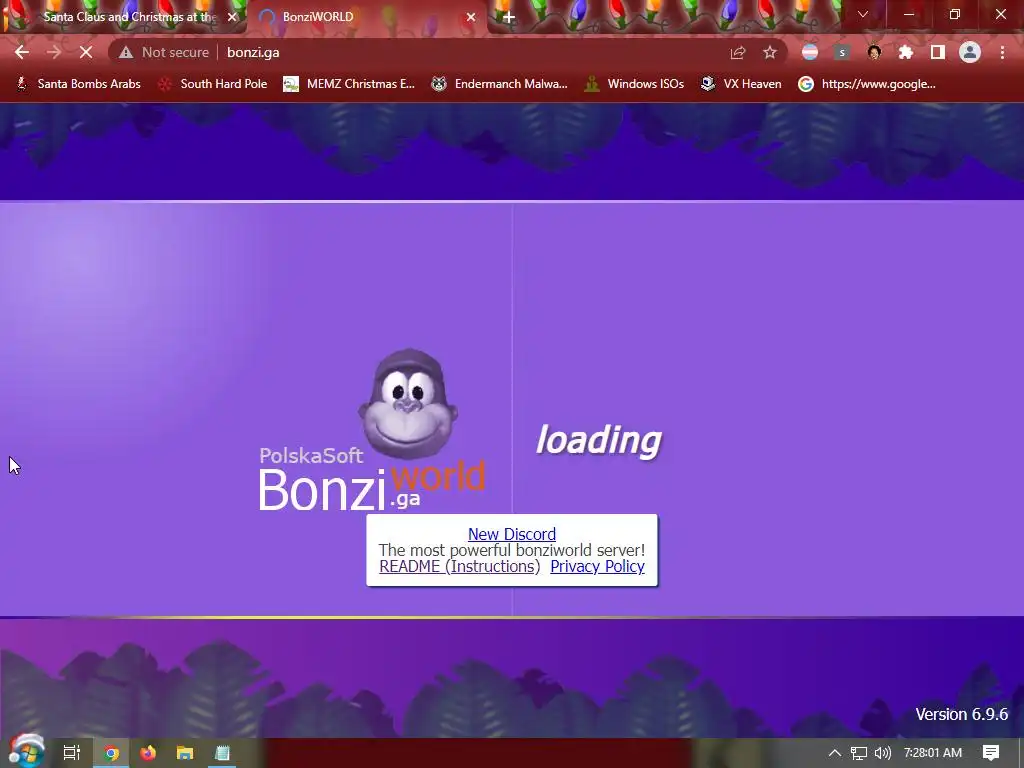Open the trans flag extension icon
The image size is (1024, 768).
point(810,52)
